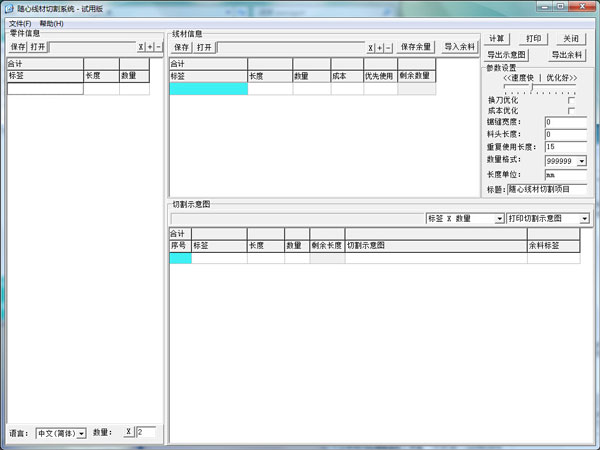Open the 语言 中文(简体) dropdown
Screen dimensions: 600x450
(x=81, y=434)
